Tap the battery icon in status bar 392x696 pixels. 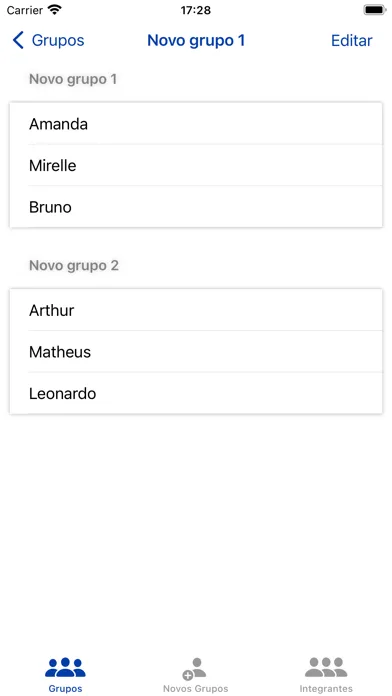(375, 10)
